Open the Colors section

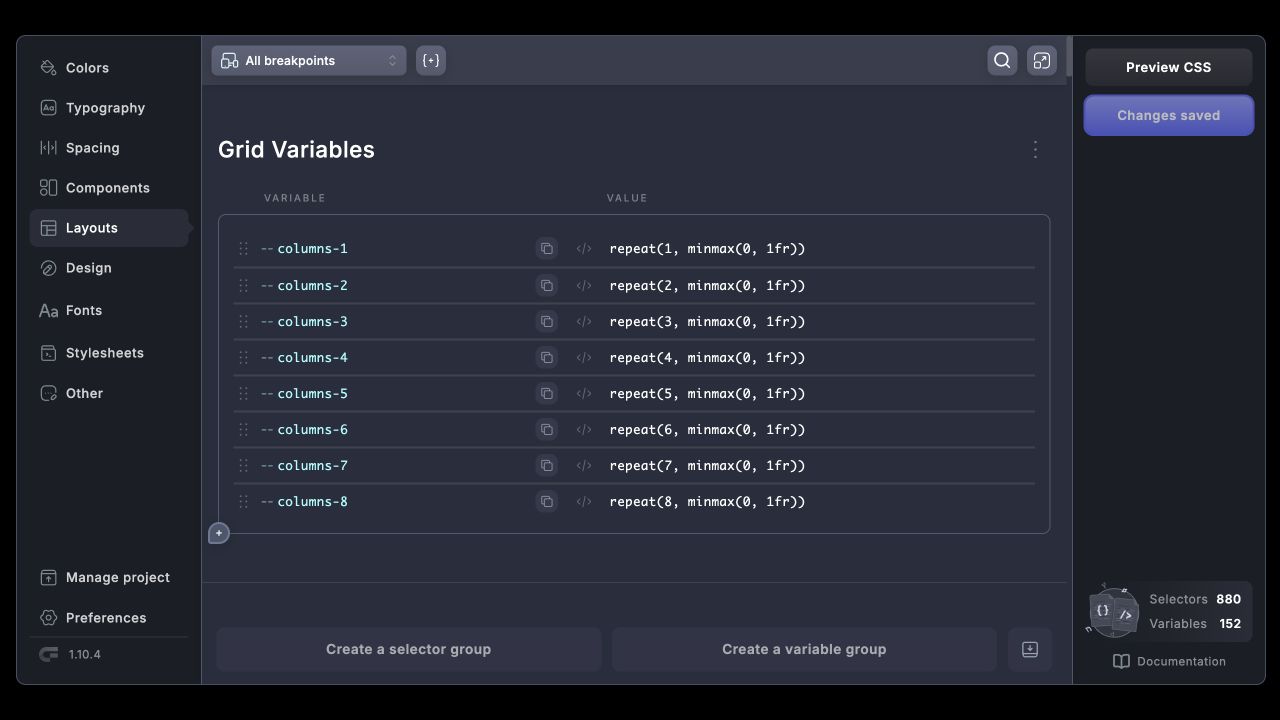109,68
